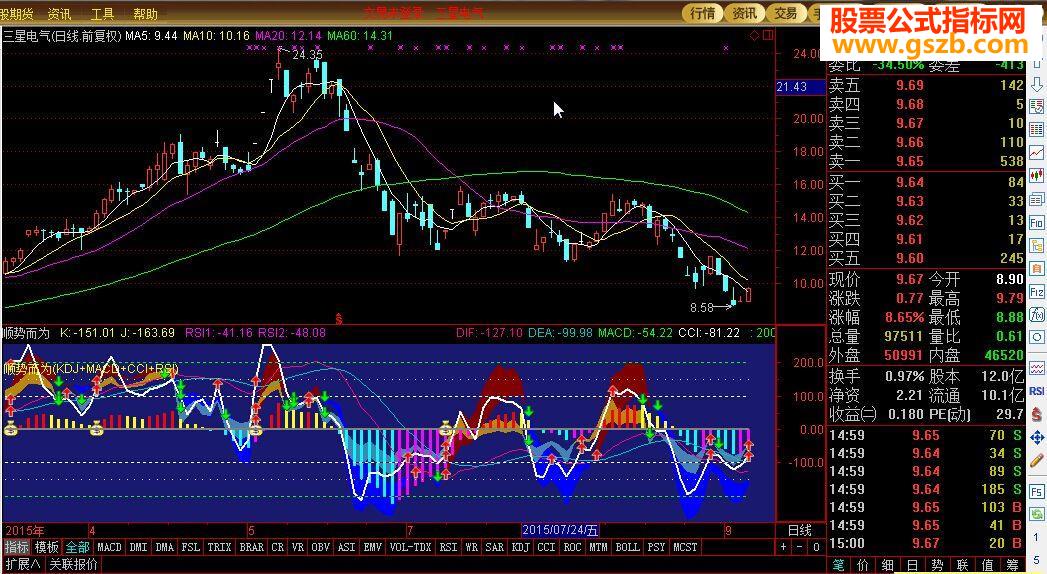Expand the 扩展 panel at bottom left

20,564
